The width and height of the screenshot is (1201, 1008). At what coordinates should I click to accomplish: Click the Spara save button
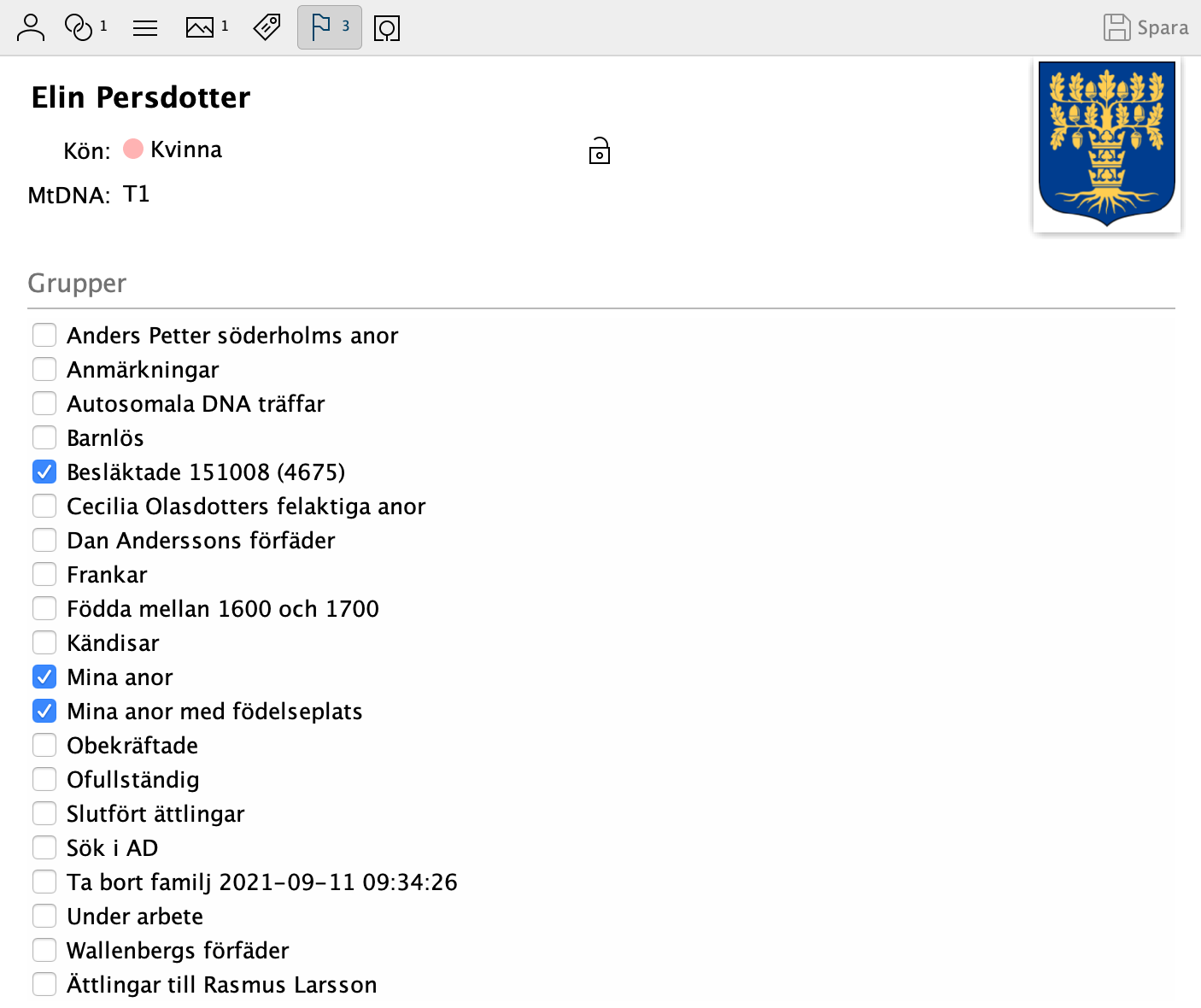tap(1145, 27)
